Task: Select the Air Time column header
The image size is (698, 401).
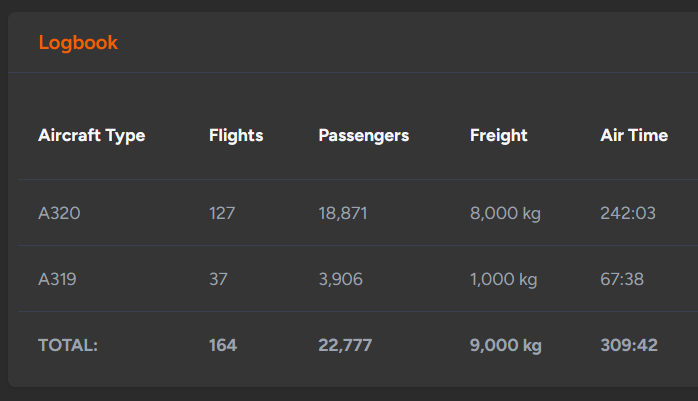Action: coord(634,135)
